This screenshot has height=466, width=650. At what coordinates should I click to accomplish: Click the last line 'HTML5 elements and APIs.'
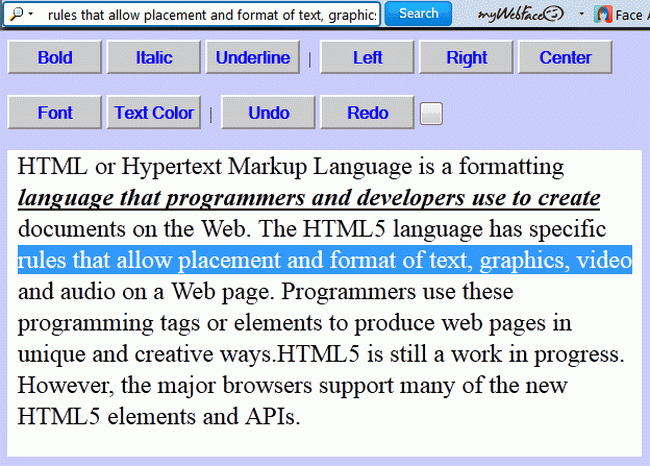pyautogui.click(x=159, y=416)
